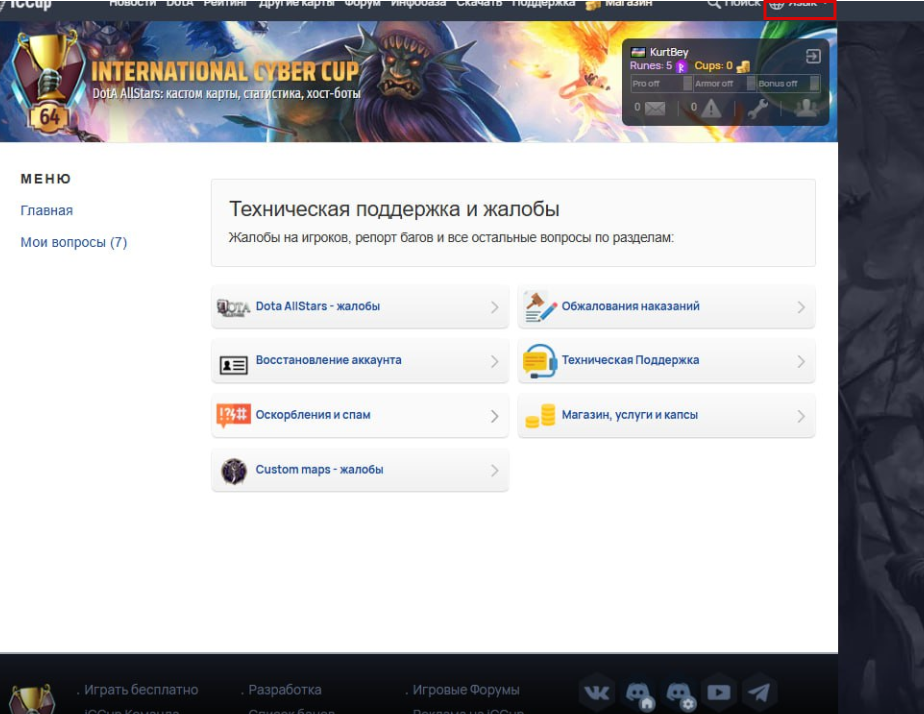Open the wrench settings icon
Image resolution: width=924 pixels, height=714 pixels.
click(x=758, y=108)
